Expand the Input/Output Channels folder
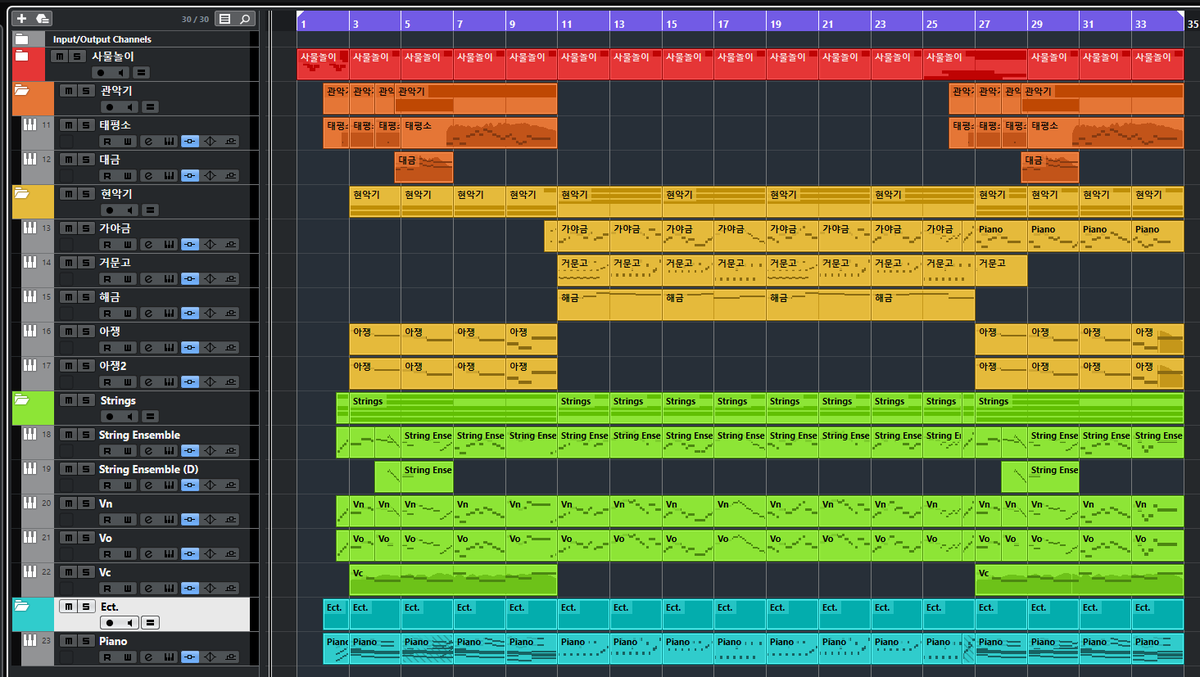Viewport: 1200px width, 677px height. point(21,39)
